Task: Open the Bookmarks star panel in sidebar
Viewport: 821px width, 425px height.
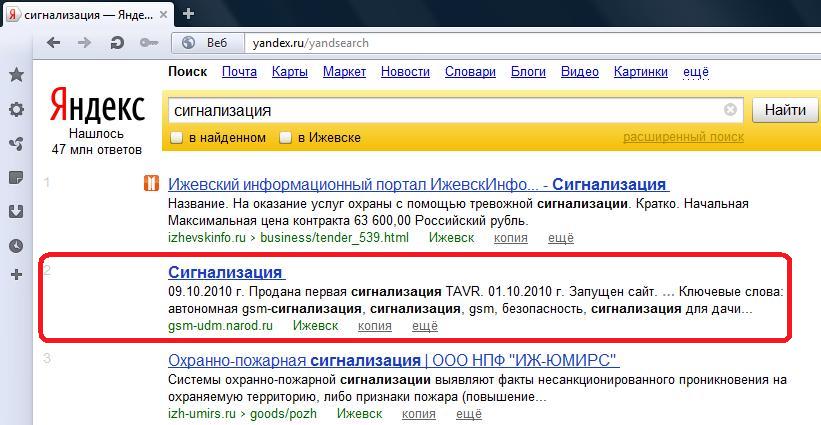Action: 17,75
